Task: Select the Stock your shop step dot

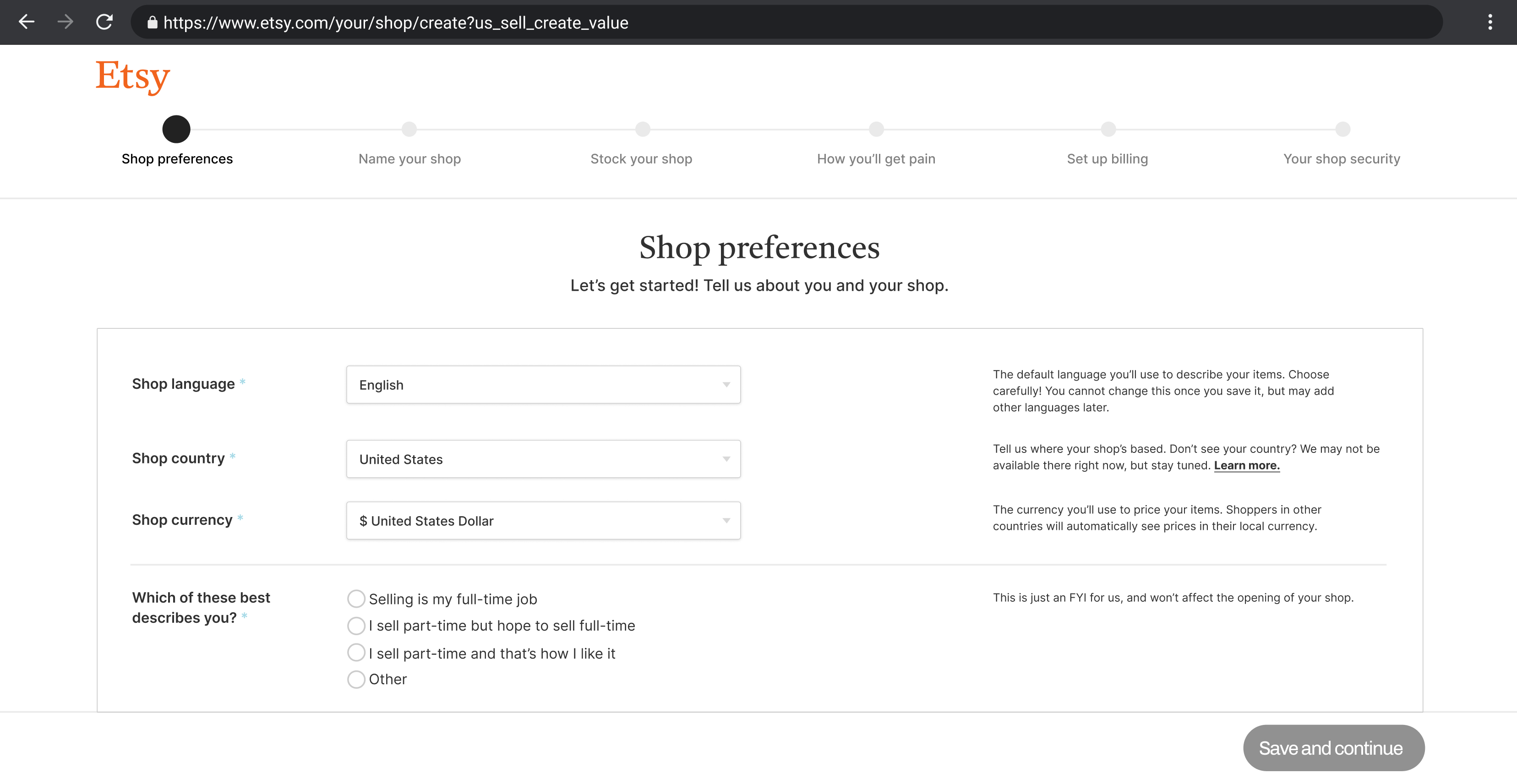Action: coord(643,129)
